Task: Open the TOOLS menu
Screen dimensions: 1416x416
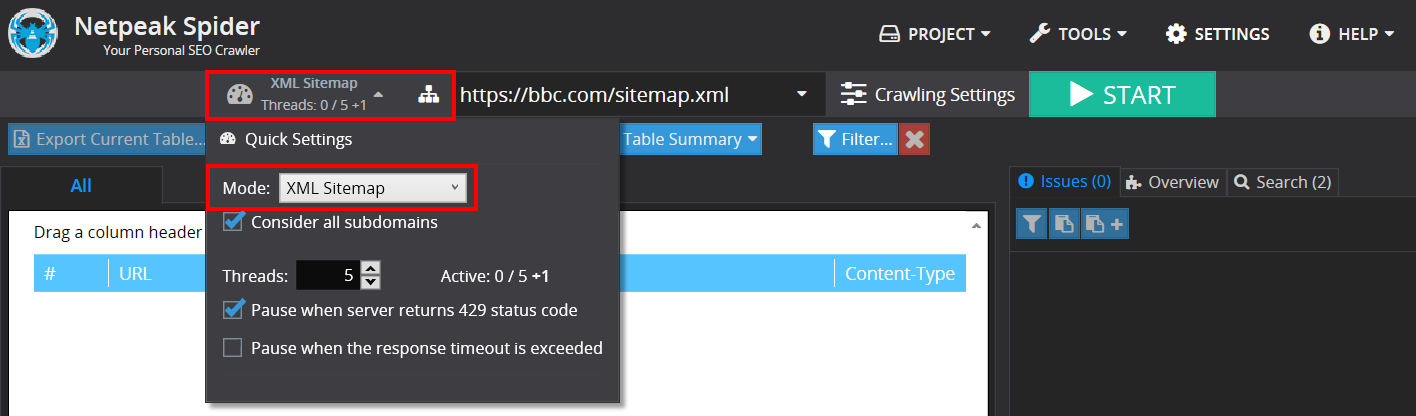Action: point(1078,34)
